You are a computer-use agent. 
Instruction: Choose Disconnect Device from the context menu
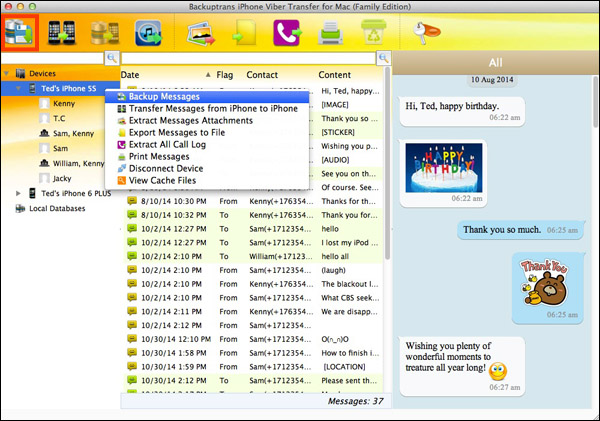pyautogui.click(x=207, y=168)
